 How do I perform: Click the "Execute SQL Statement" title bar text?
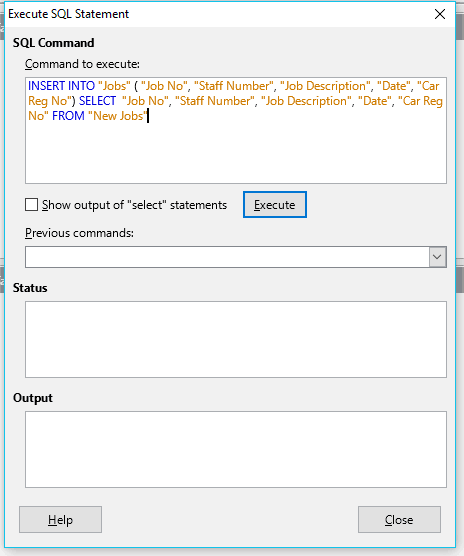(x=68, y=14)
